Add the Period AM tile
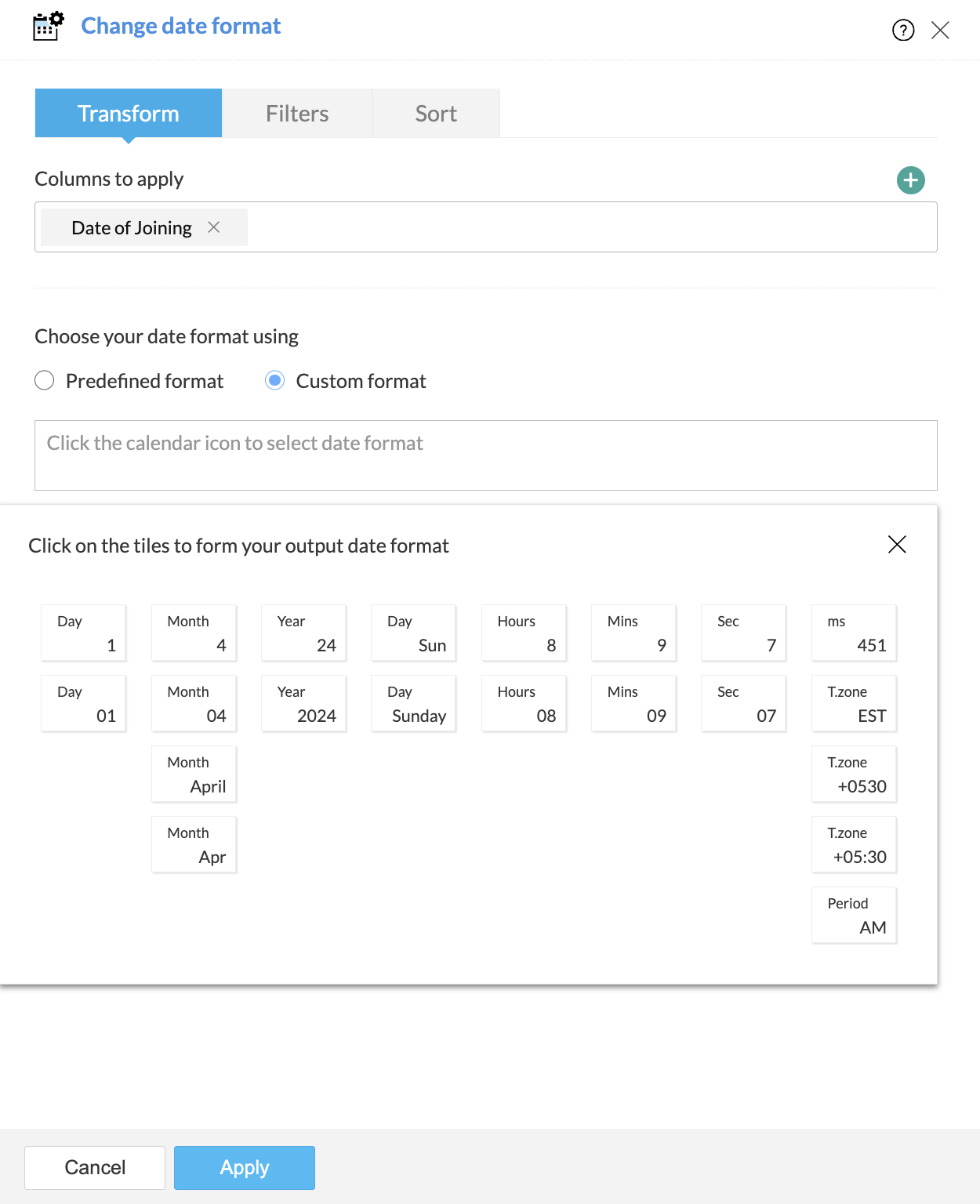 [854, 916]
